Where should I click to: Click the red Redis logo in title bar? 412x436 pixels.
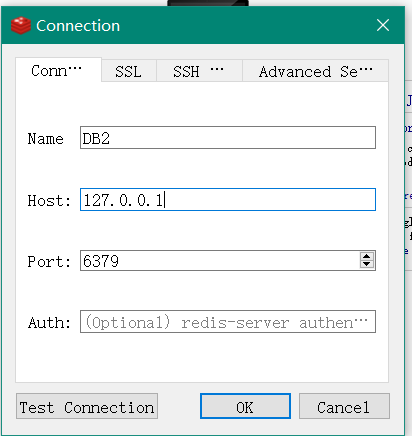point(21,26)
